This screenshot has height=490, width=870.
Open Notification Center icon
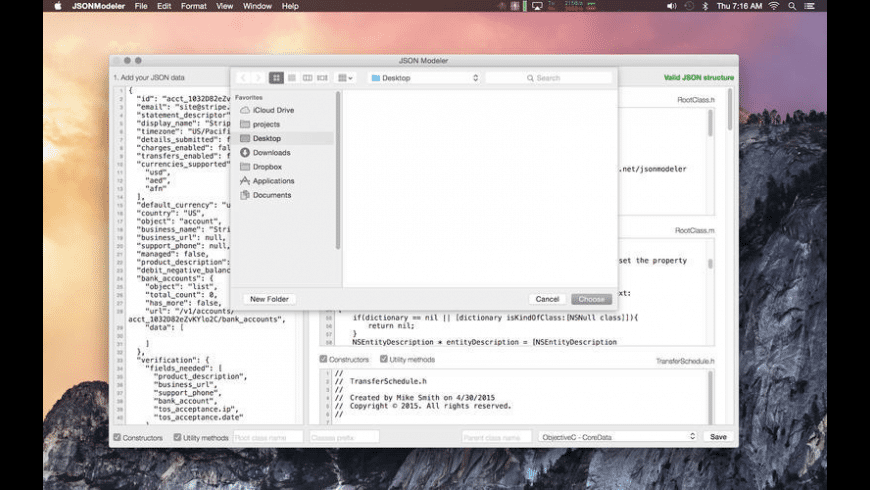tap(810, 6)
